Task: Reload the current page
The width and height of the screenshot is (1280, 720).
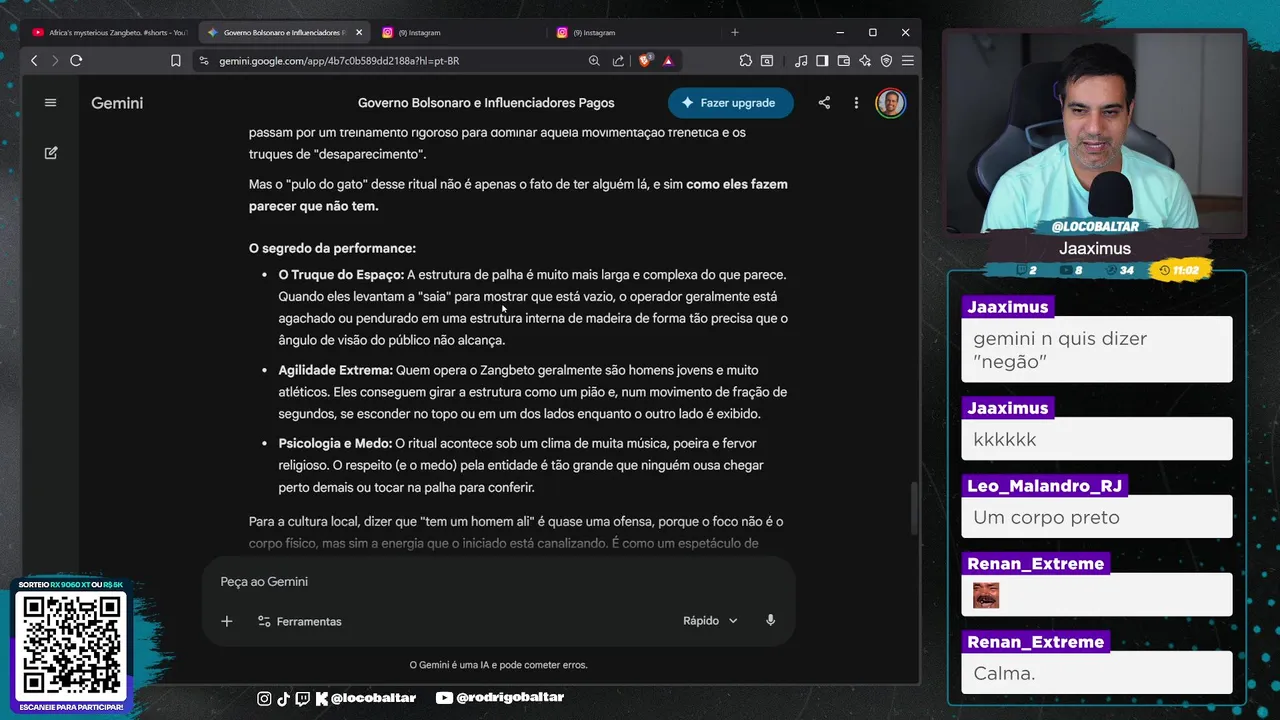Action: (76, 61)
